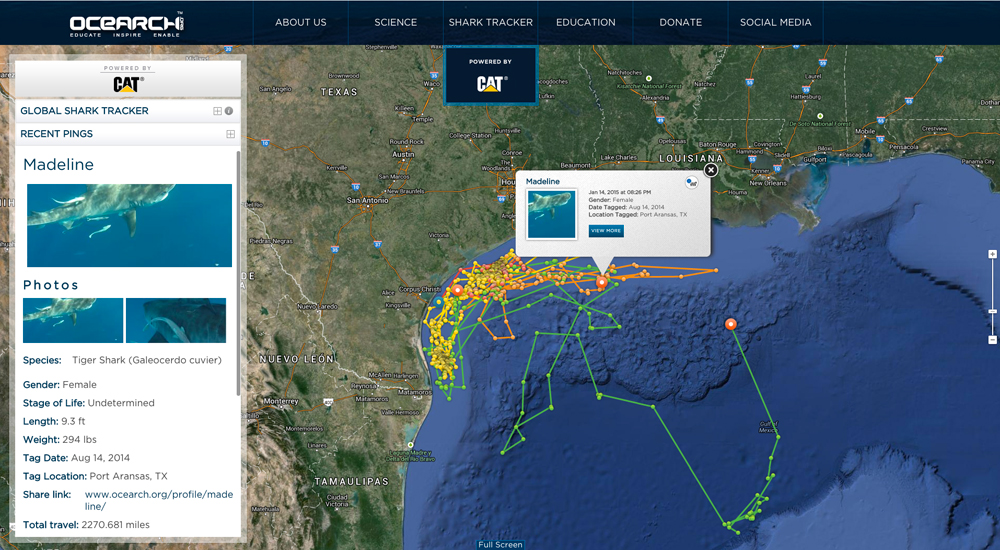Viewport: 1000px width, 550px height.
Task: Open the Education menu
Action: point(585,22)
